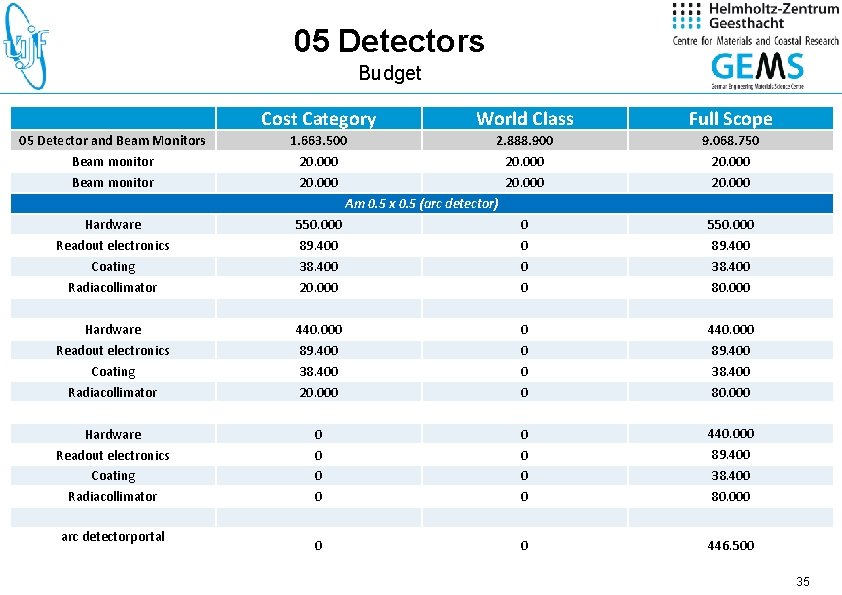The image size is (842, 595).
Task: Select World Class zero in arc detectorportal row
Action: (524, 546)
